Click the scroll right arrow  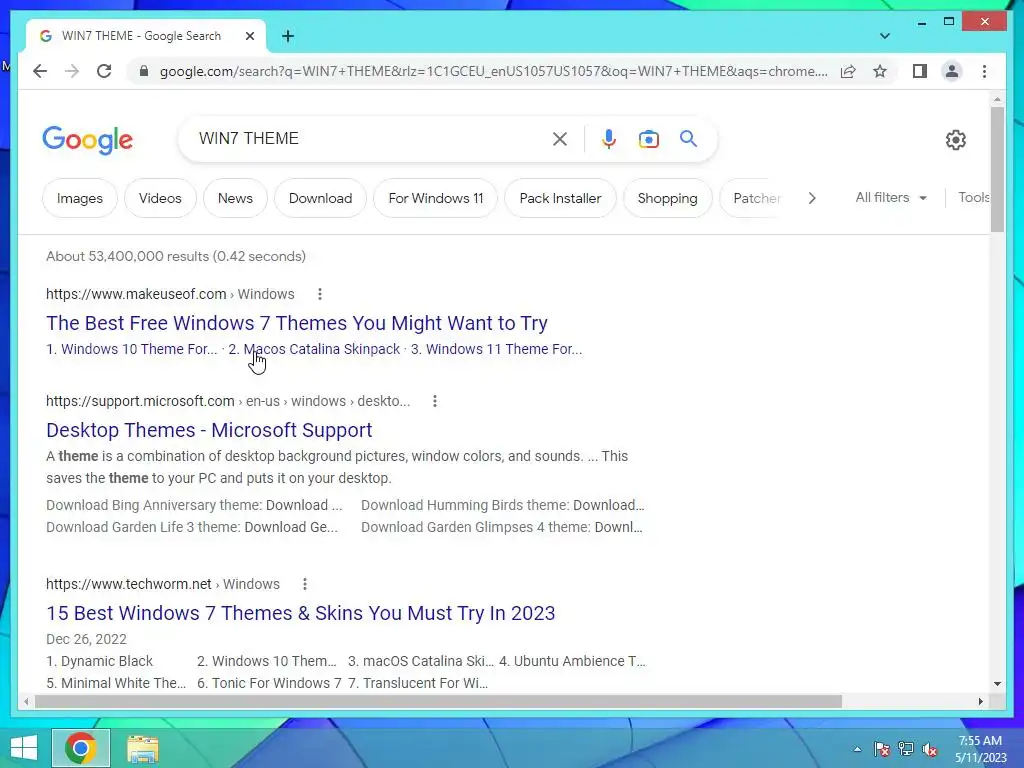pos(980,701)
